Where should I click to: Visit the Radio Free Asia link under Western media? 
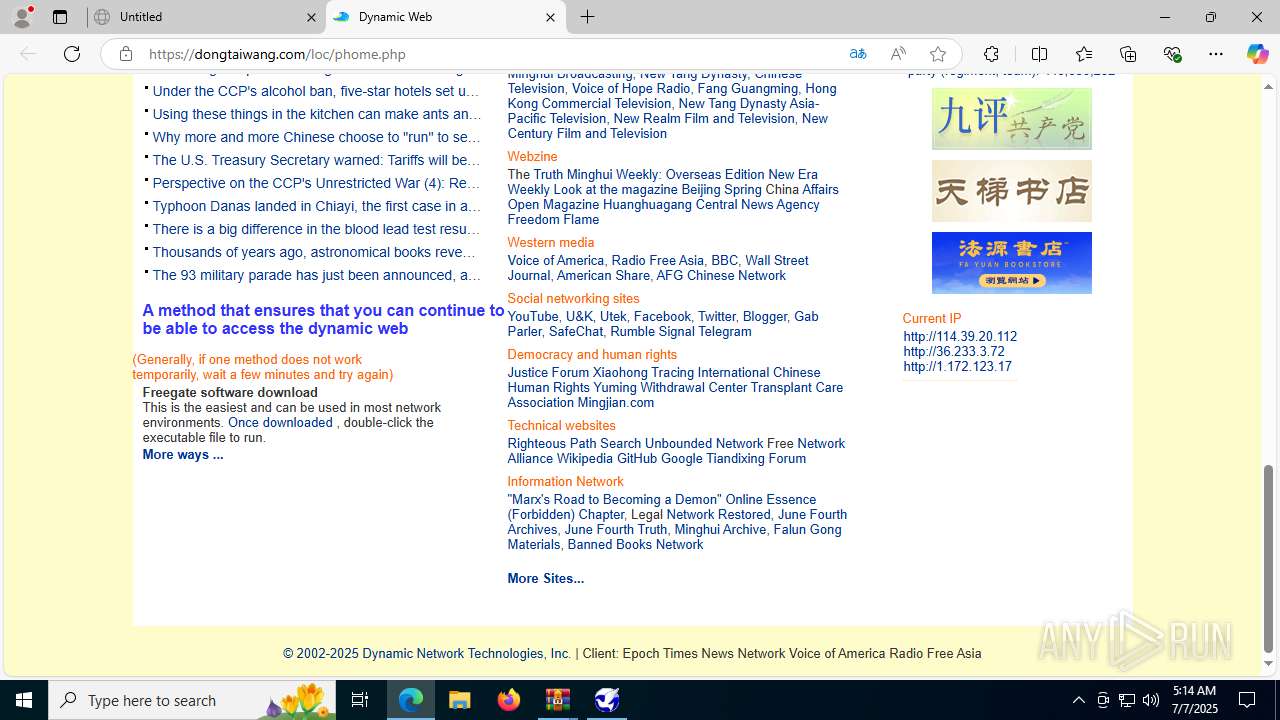coord(657,261)
